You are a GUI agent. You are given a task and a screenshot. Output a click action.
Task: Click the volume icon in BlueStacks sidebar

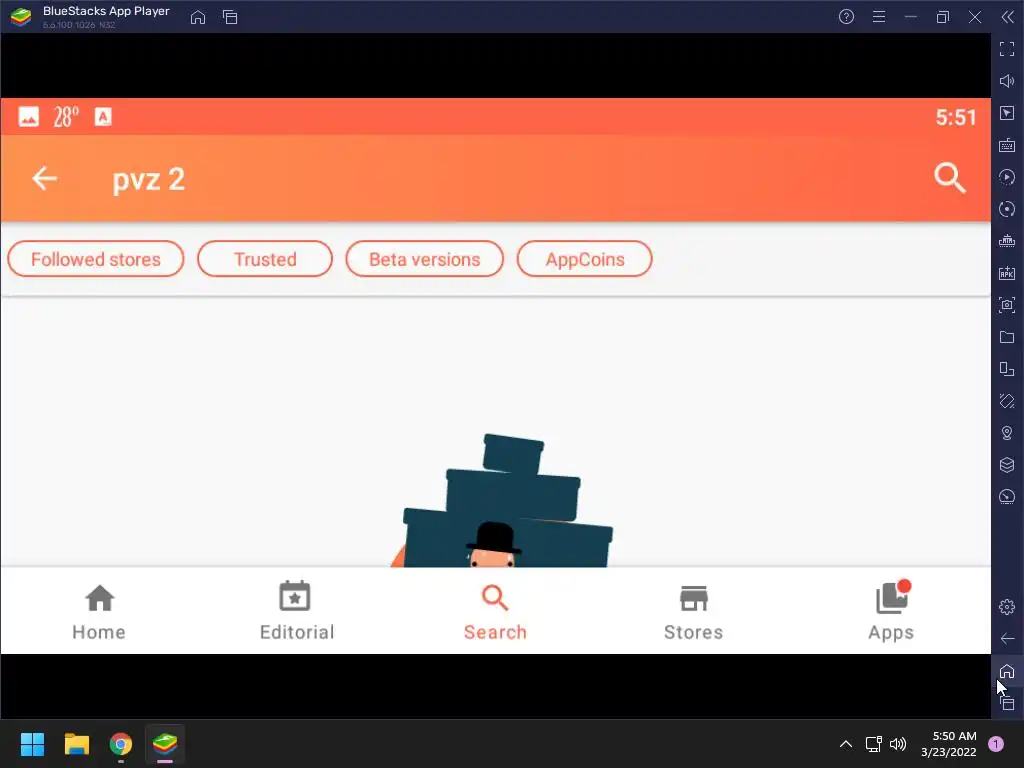[x=1007, y=81]
